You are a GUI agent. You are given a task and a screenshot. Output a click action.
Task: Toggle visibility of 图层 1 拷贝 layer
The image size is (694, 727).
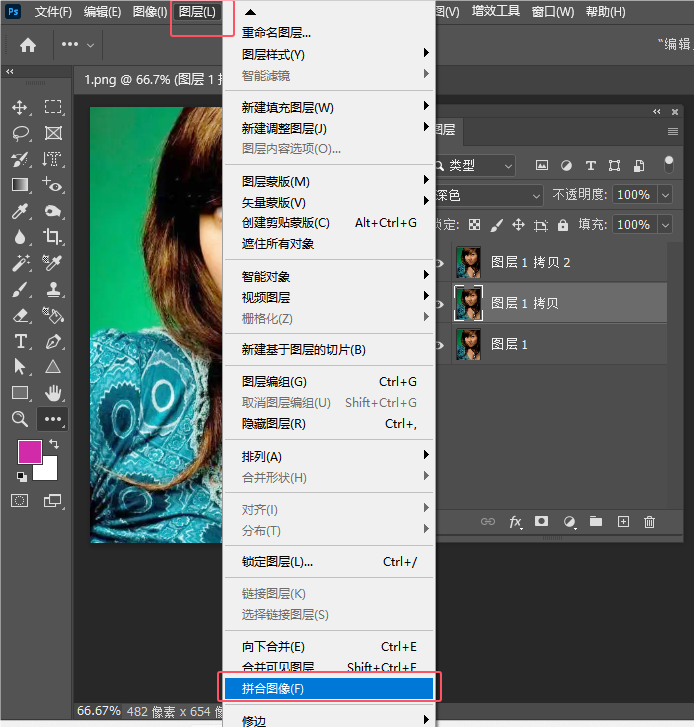click(x=440, y=304)
